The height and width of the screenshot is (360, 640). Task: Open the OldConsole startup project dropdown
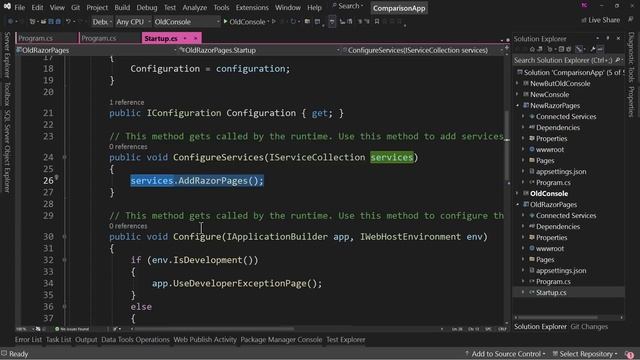coord(187,22)
